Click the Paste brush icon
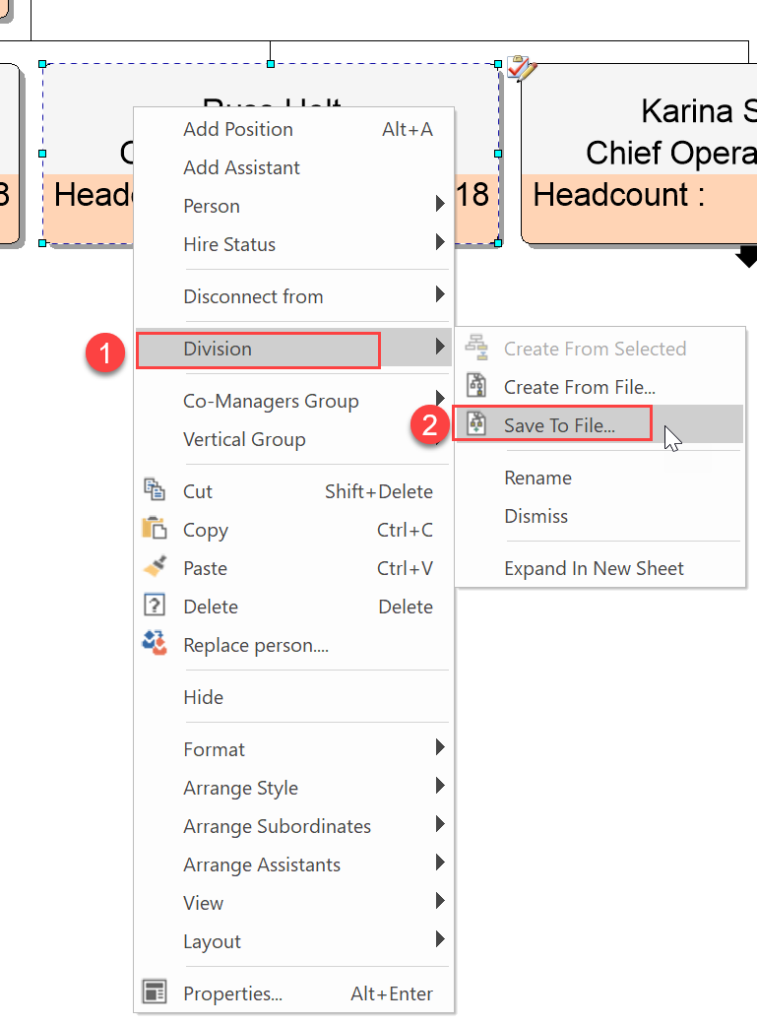Image resolution: width=757 pixels, height=1024 pixels. tap(155, 566)
